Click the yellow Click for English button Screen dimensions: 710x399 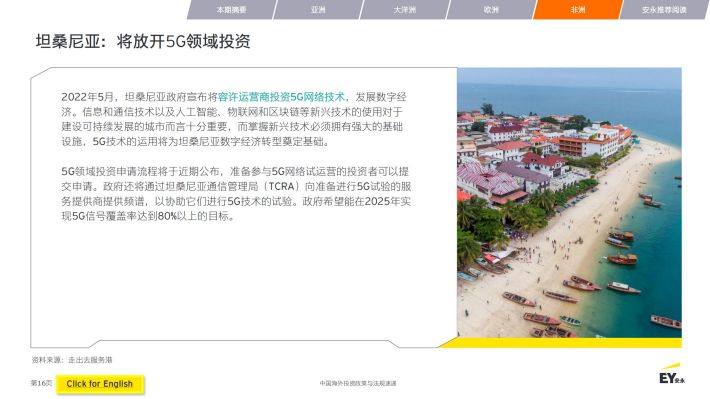100,384
